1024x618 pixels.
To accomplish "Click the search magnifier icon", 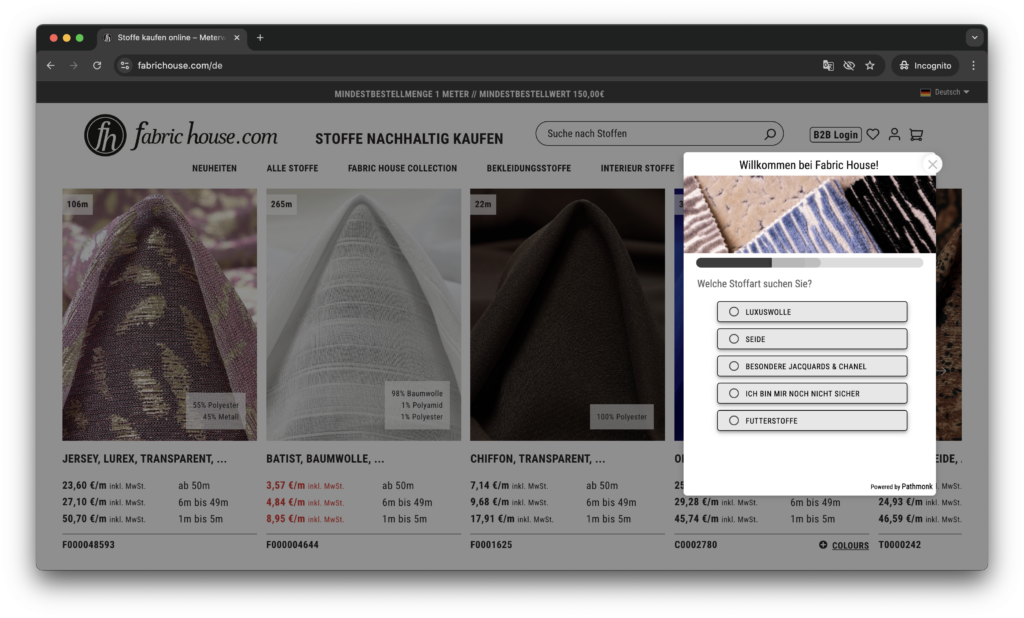I will pos(770,133).
